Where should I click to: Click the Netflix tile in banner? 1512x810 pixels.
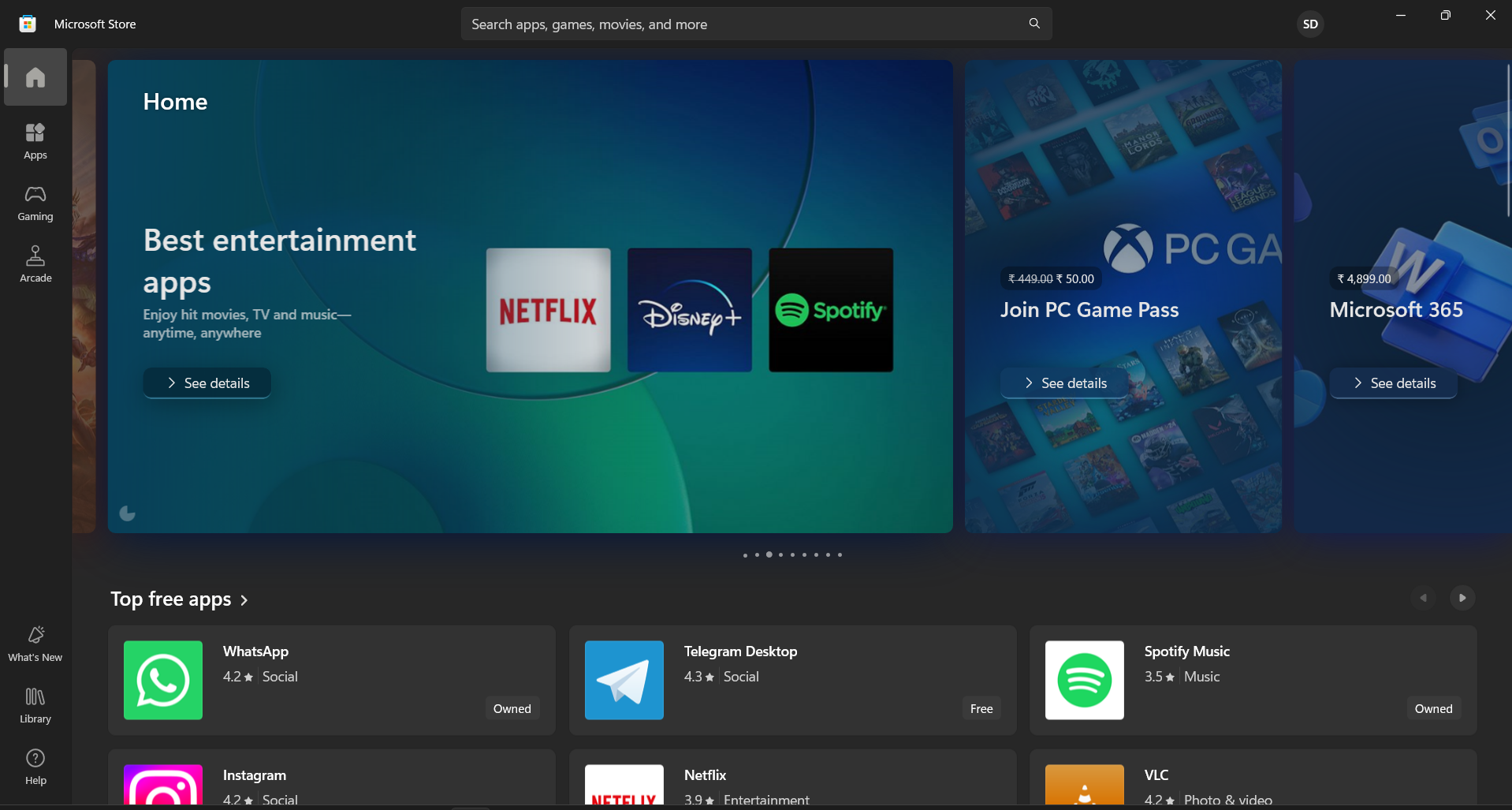pyautogui.click(x=548, y=310)
